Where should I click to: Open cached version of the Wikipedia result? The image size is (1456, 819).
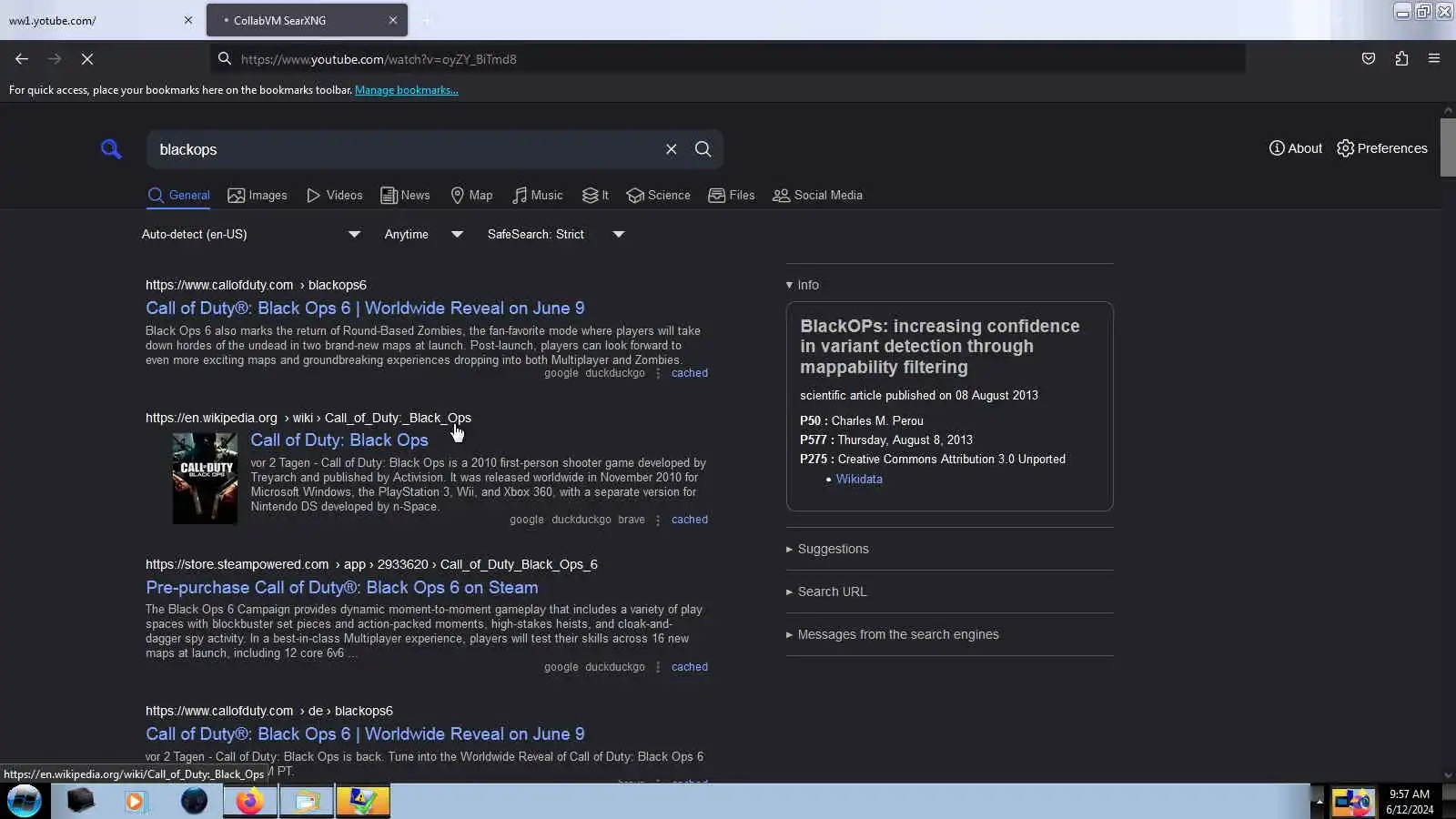(690, 520)
